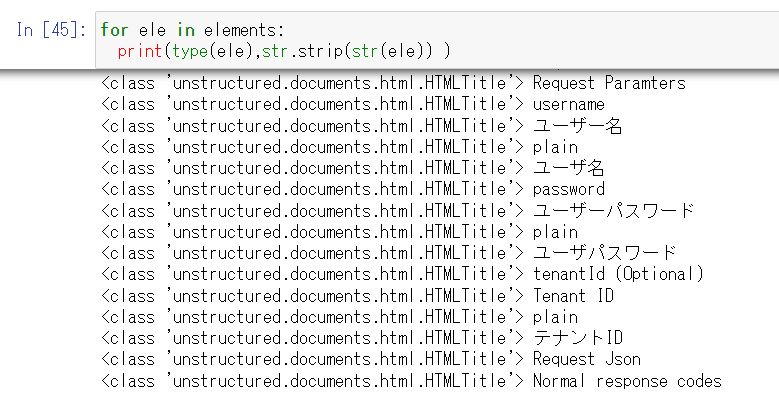This screenshot has height=393, width=779.
Task: Click the 'ユーザー名' output text
Action: [x=577, y=126]
